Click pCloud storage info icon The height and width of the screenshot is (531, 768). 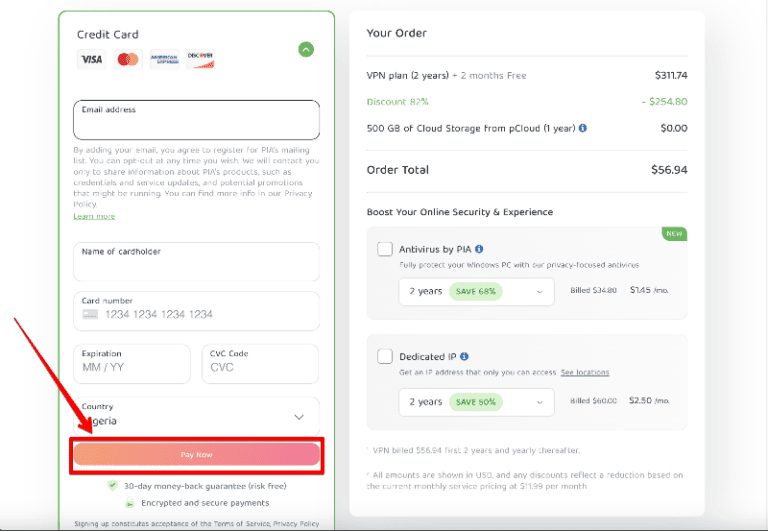click(x=583, y=128)
